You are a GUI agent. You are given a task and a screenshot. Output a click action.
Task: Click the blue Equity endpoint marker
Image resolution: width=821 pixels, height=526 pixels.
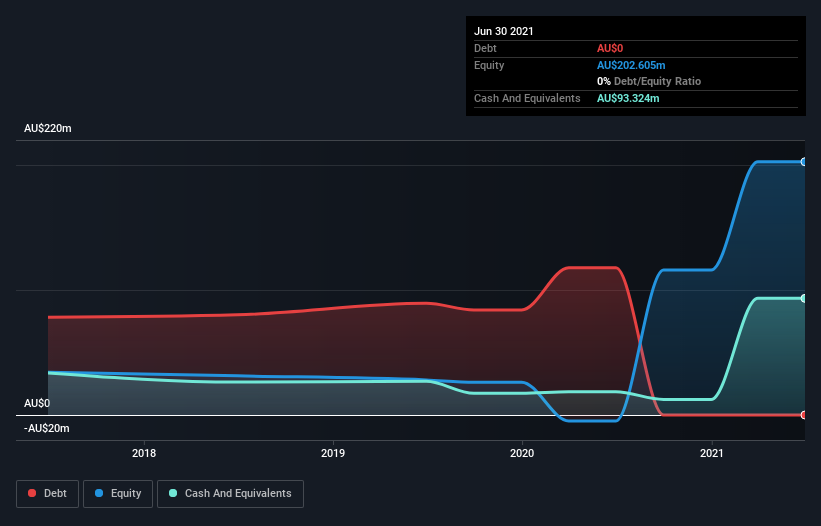(804, 162)
